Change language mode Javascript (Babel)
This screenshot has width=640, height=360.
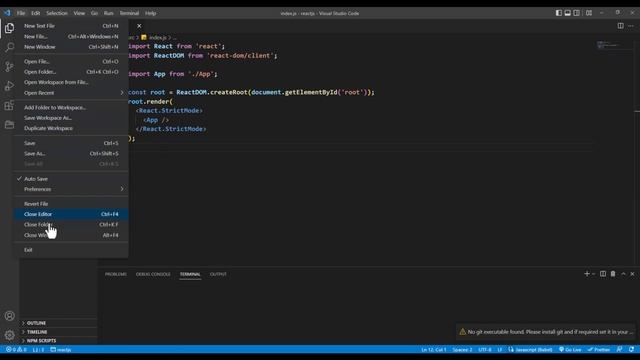[x=530, y=349]
